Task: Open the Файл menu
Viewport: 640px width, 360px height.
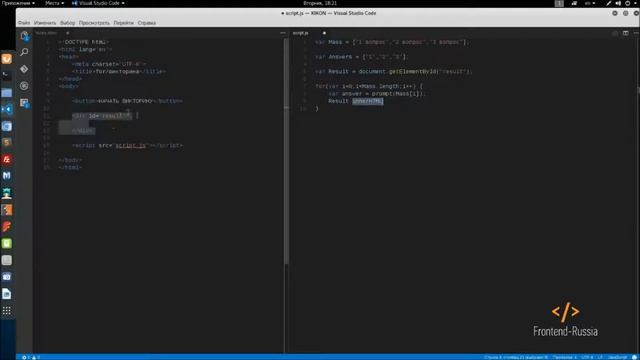Action: click(x=24, y=23)
